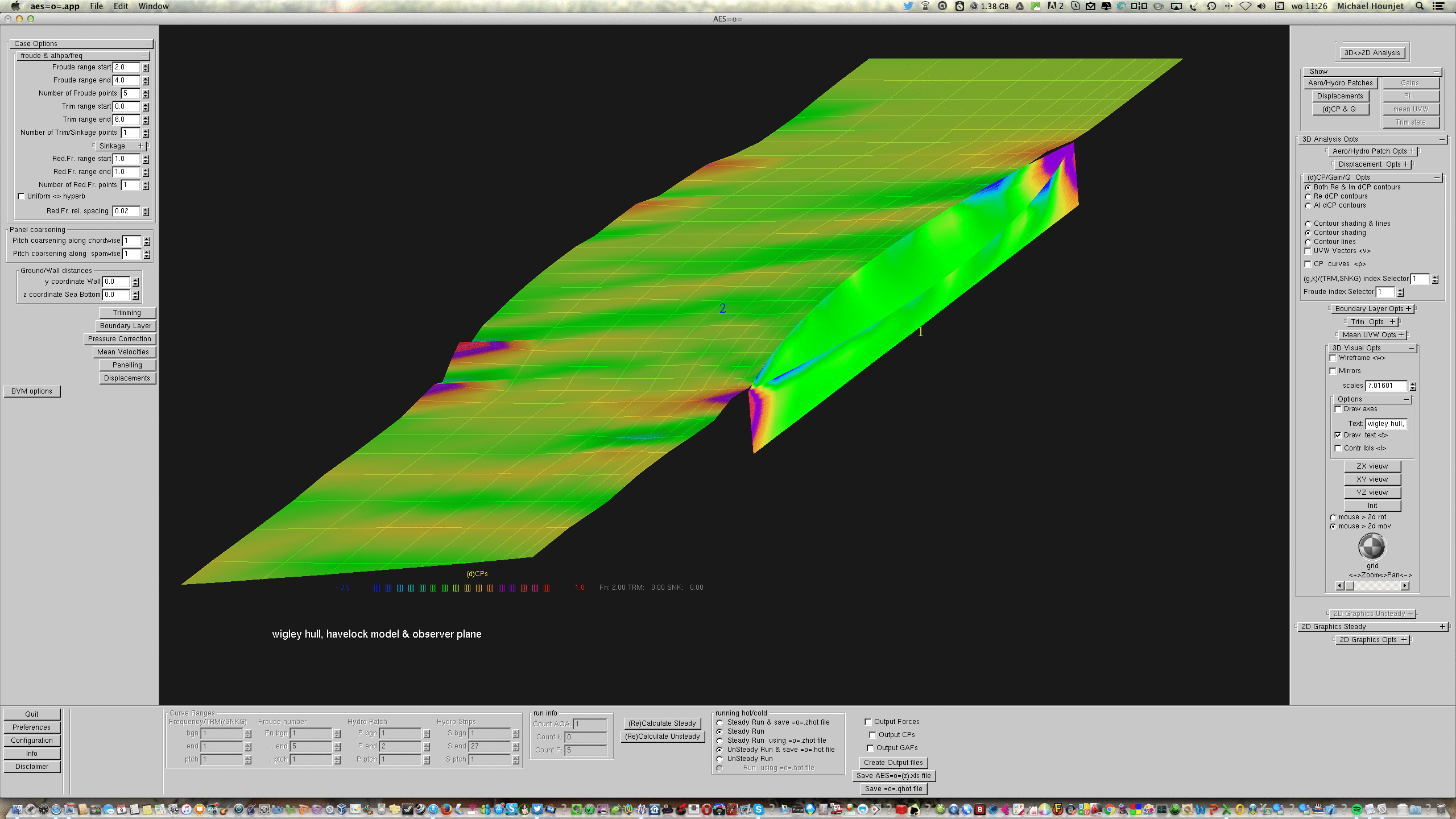Click the Zoom/Pan scrollbar thumb
Image resolution: width=1456 pixels, height=819 pixels.
[1350, 586]
